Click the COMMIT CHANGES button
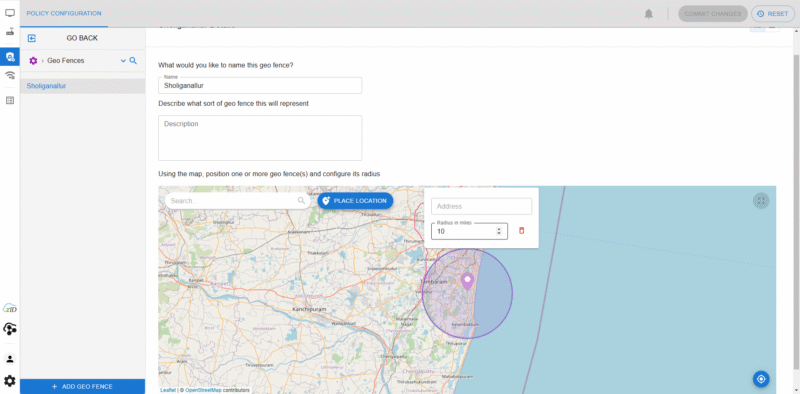 coord(713,14)
